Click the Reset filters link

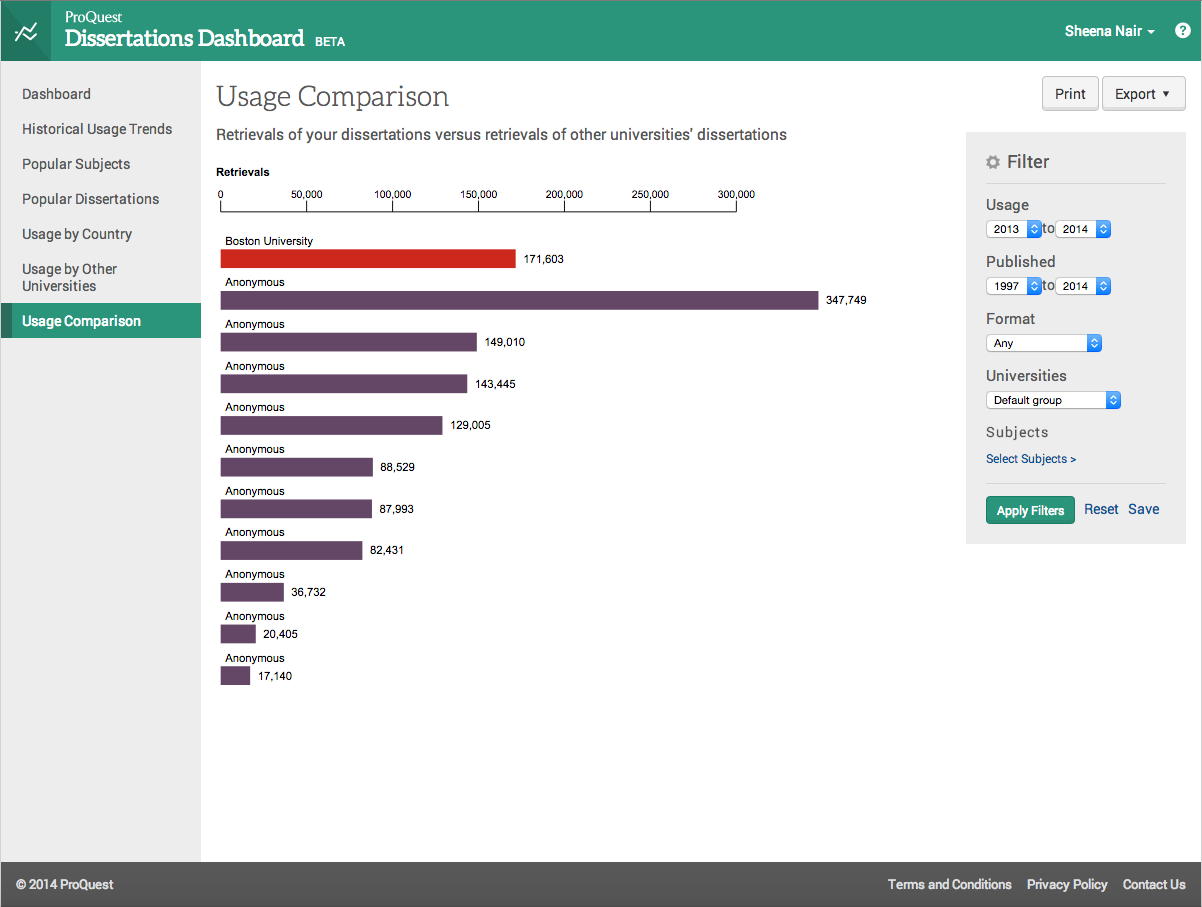[1101, 509]
